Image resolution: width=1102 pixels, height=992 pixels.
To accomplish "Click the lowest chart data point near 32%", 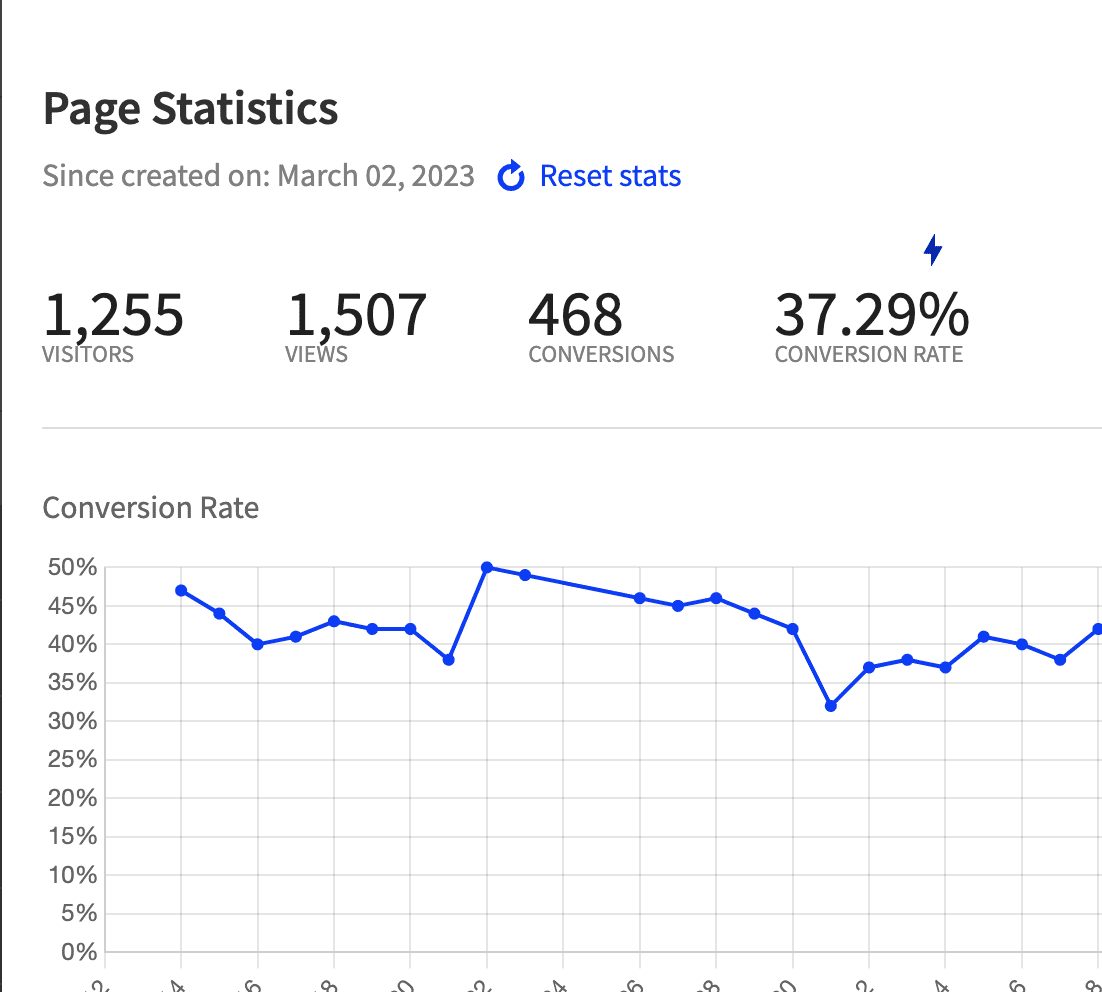I will click(x=831, y=706).
